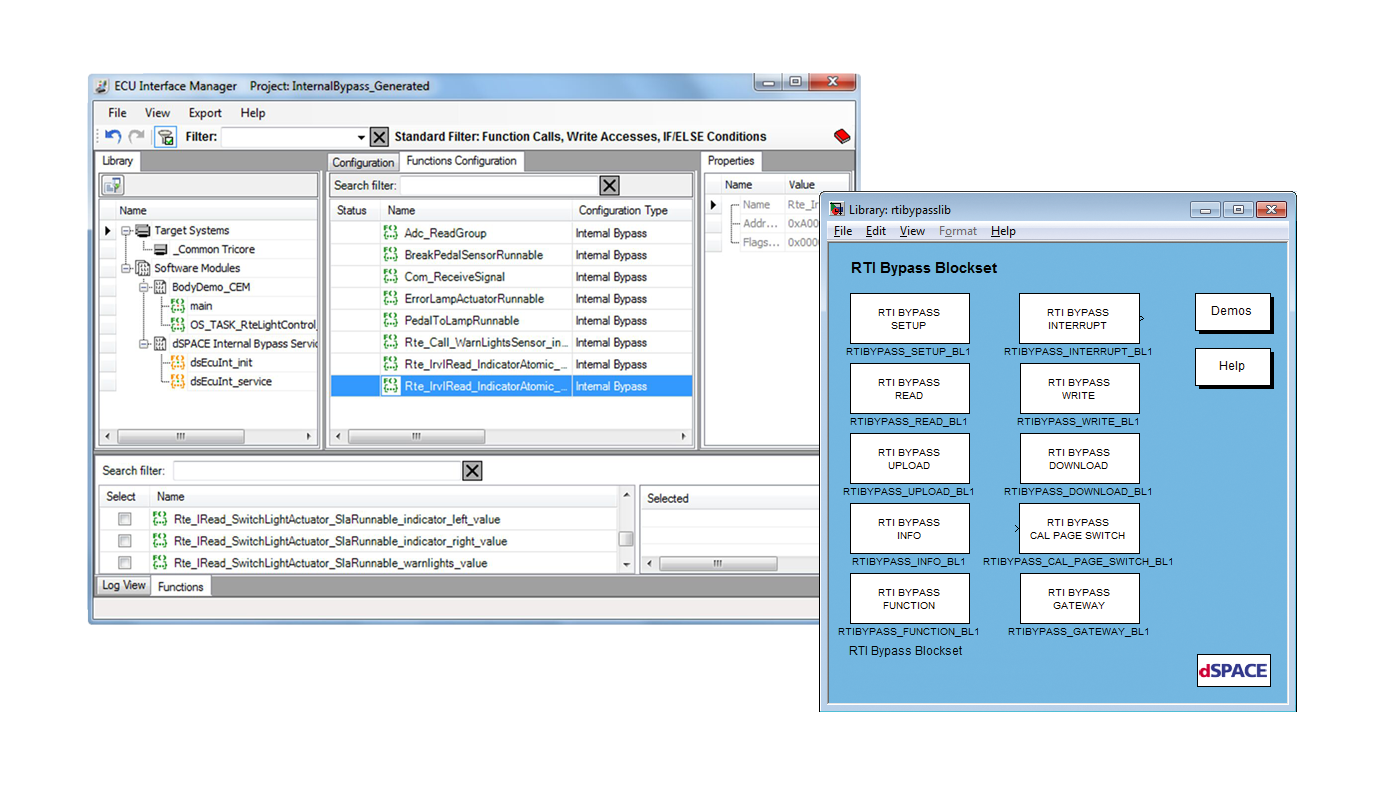Click the Com_ReceiveSignal function icon
Viewport: 1400px width, 788px height.
tap(391, 276)
